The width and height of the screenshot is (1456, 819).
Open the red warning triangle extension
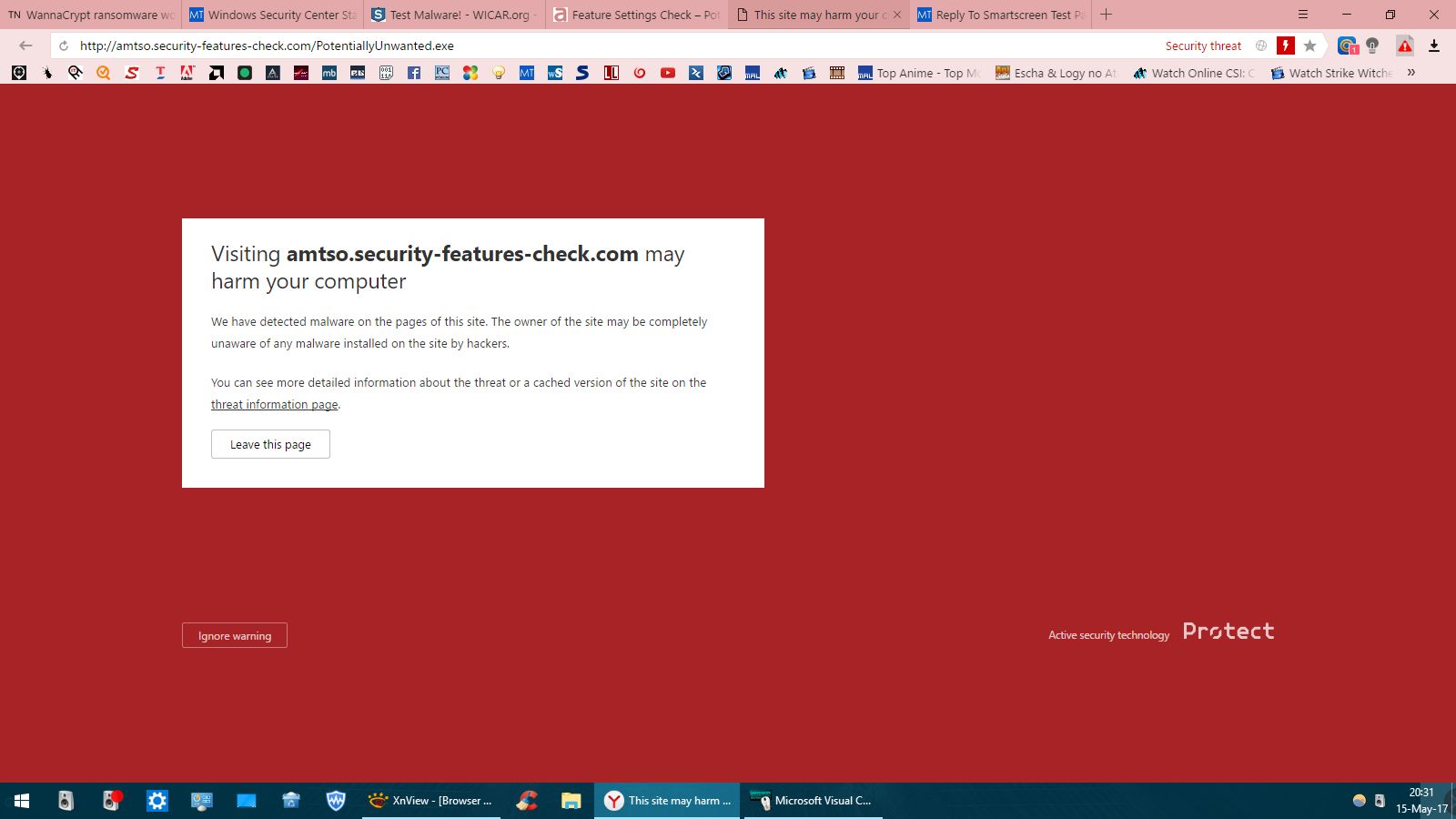(1405, 45)
